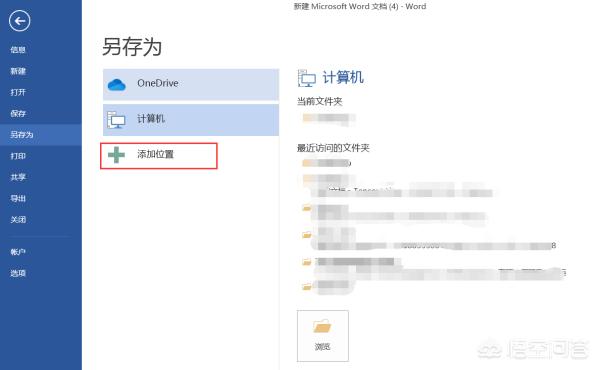Go to the 共享 section
The width and height of the screenshot is (600, 370).
pyautogui.click(x=18, y=177)
